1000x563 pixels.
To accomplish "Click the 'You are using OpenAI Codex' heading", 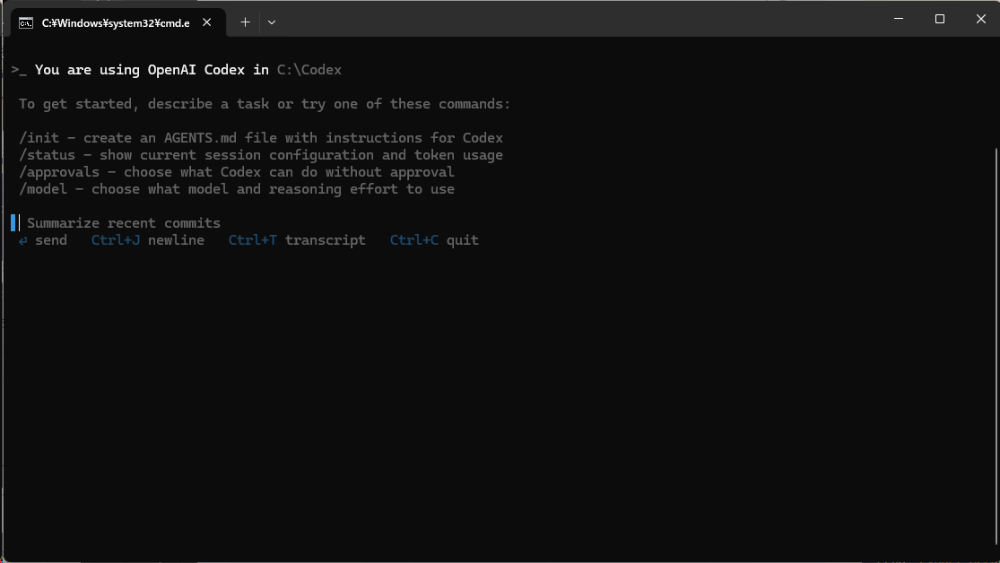I will tap(152, 70).
